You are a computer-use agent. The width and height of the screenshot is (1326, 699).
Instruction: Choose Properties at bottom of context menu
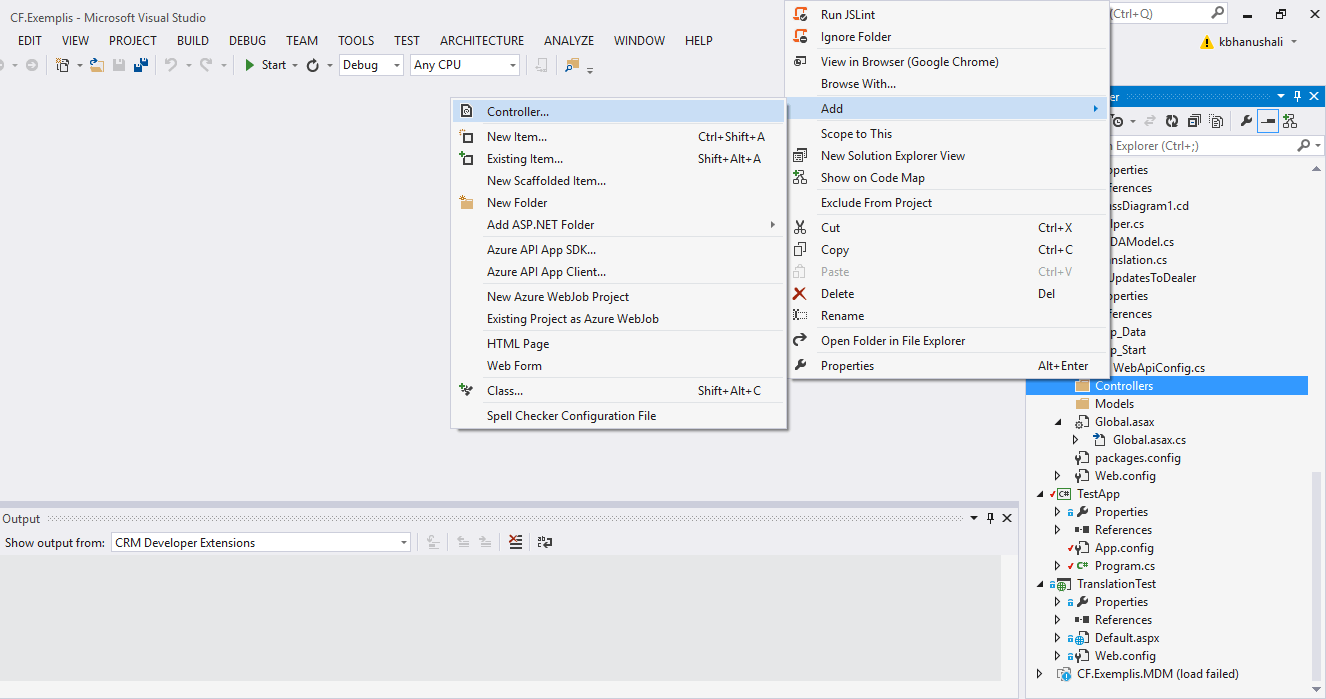pyautogui.click(x=948, y=366)
